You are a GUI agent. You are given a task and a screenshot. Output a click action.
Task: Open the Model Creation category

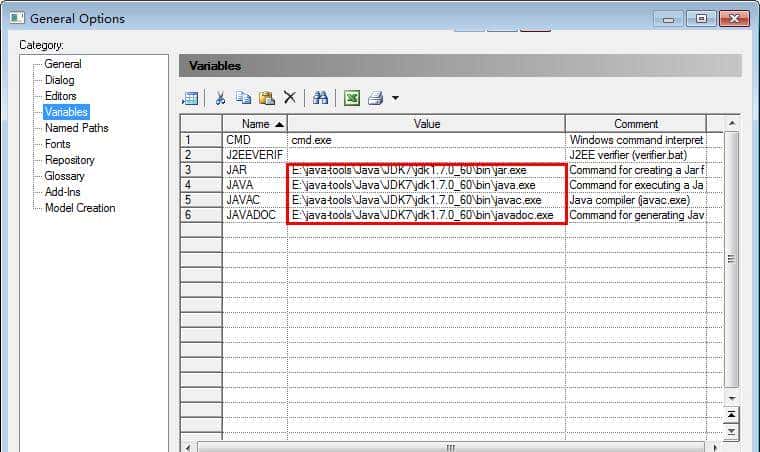point(80,208)
